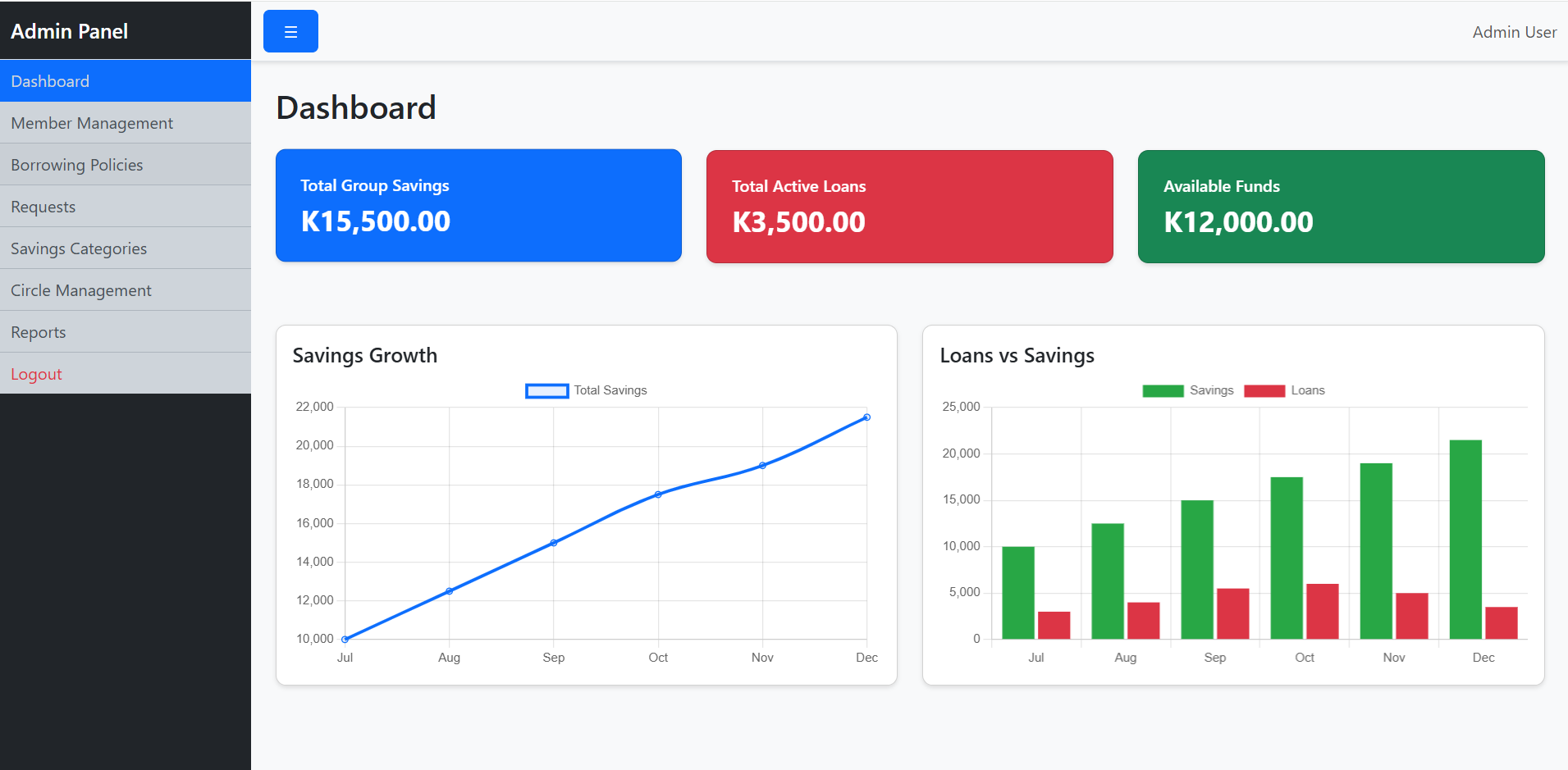This screenshot has height=770, width=1568.
Task: Click the 25,000 axis label in Loans vs Savings
Action: [x=961, y=407]
